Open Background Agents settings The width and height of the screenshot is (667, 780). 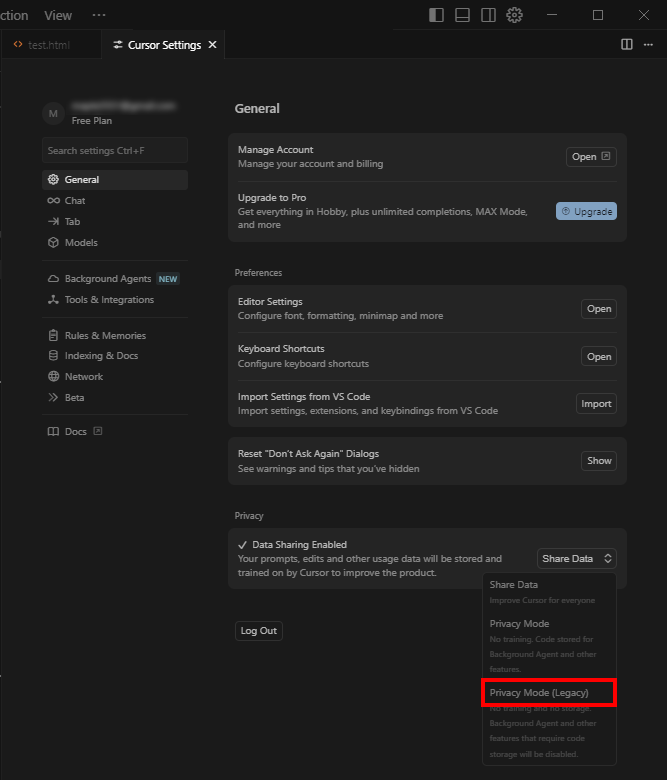(x=115, y=279)
